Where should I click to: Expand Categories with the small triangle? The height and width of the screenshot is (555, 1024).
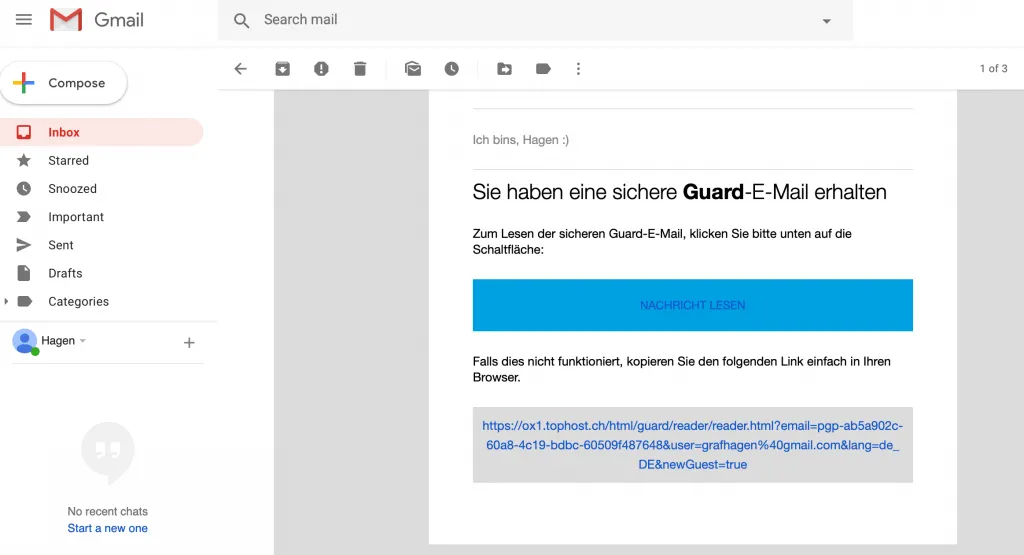tap(6, 301)
